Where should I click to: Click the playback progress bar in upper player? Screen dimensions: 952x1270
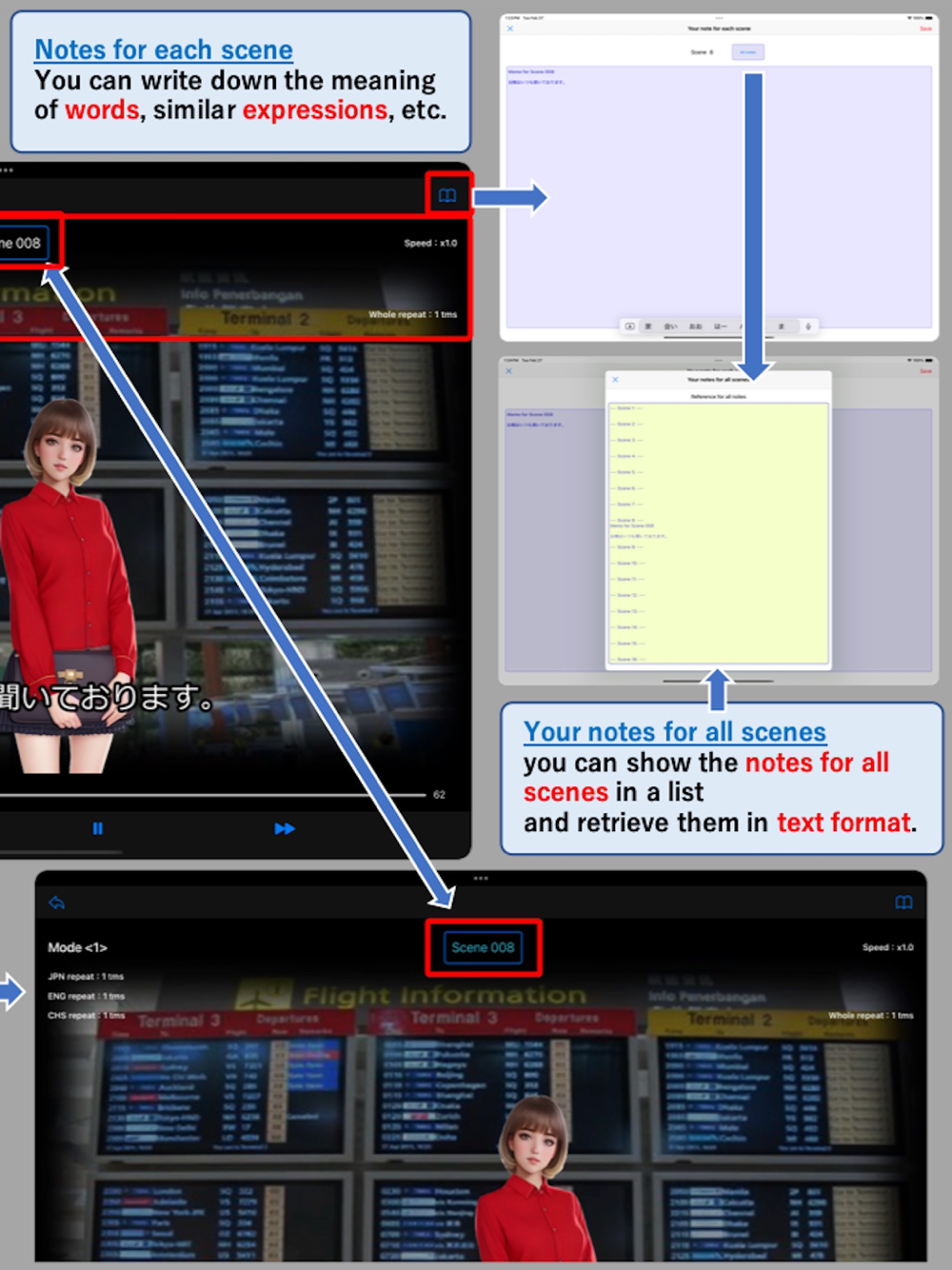tap(212, 794)
